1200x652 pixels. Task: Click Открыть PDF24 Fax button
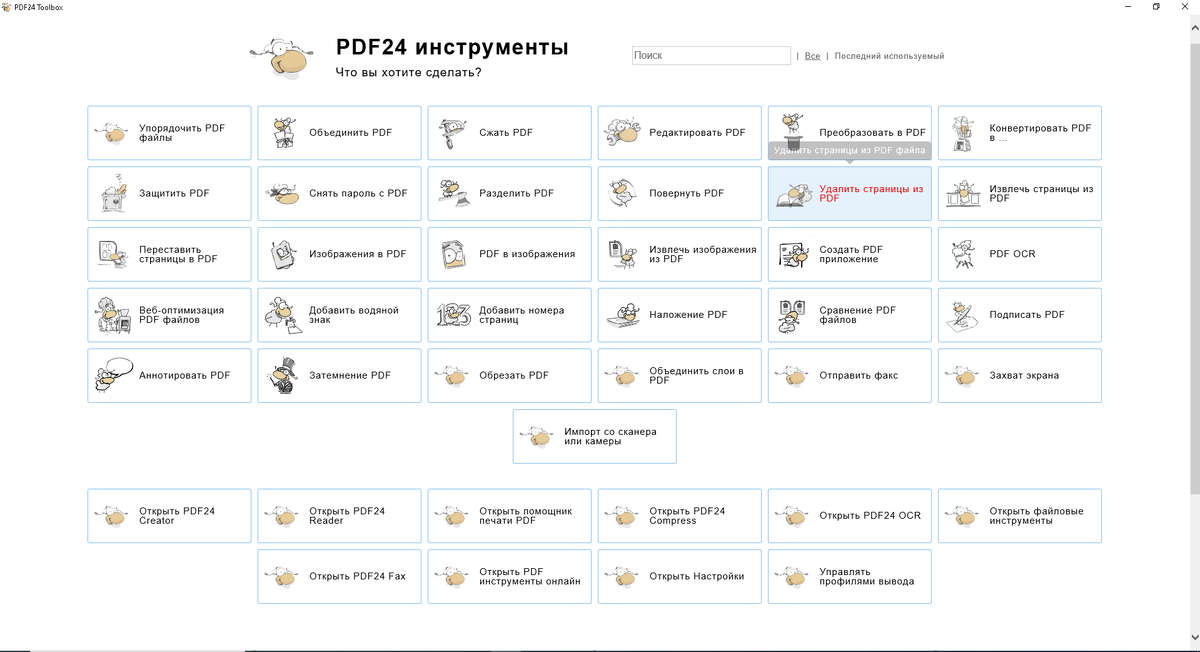click(339, 577)
